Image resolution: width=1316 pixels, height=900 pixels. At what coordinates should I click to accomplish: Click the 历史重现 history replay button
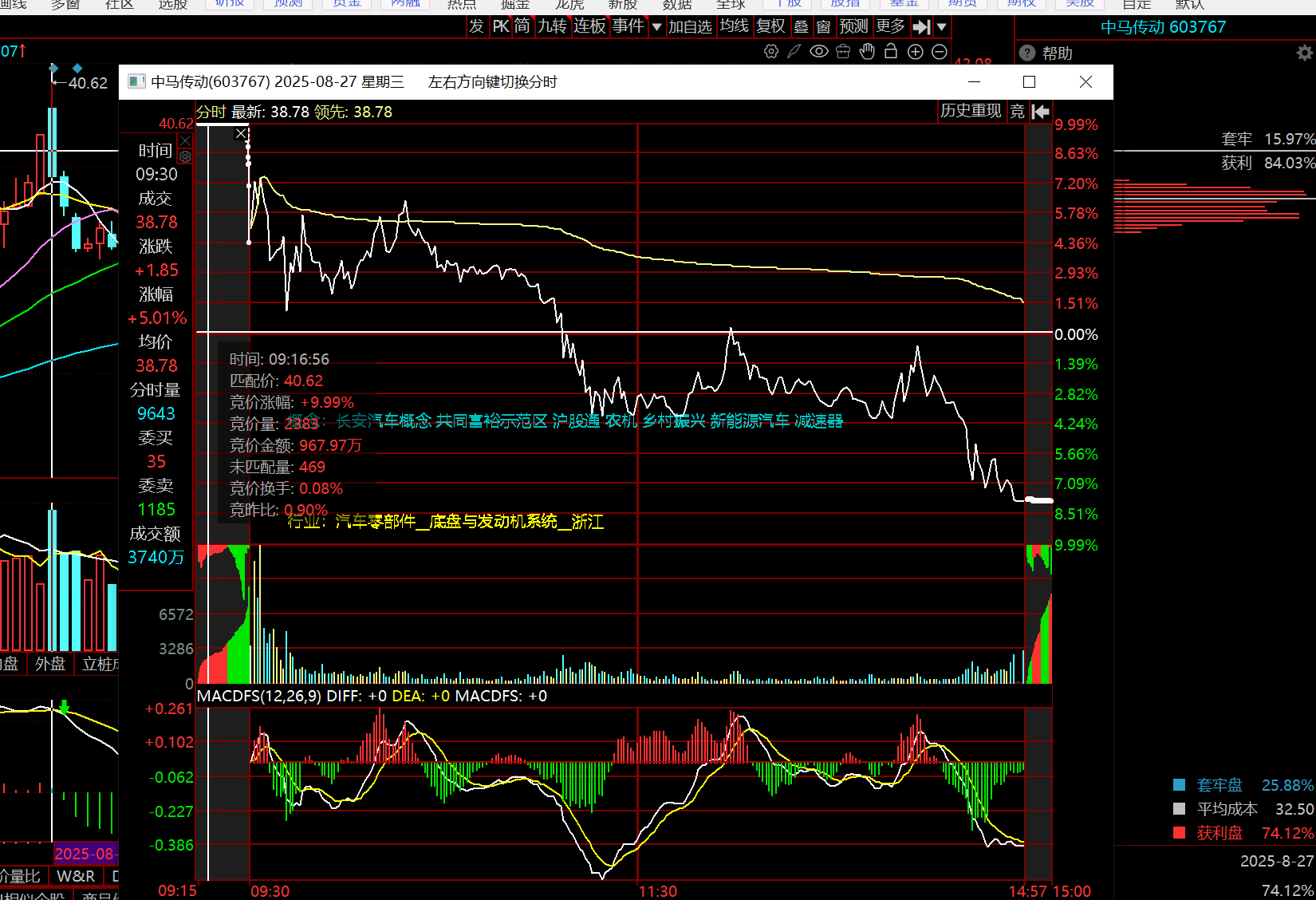coord(971,111)
